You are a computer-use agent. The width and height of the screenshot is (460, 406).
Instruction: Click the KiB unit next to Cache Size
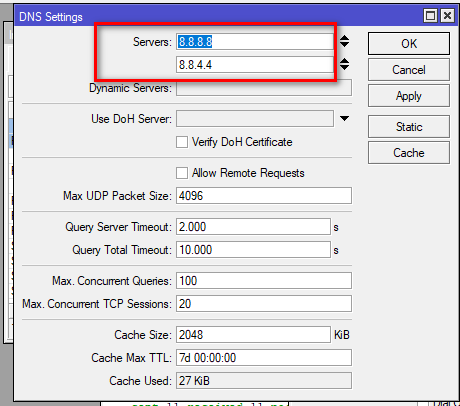click(x=342, y=335)
